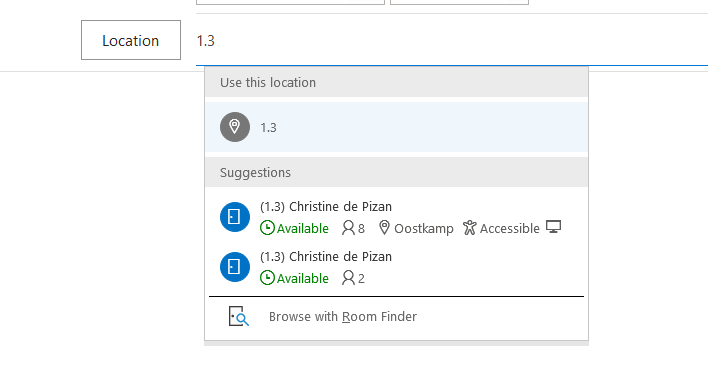This screenshot has height=376, width=708.
Task: Click the display monitor icon in the first suggestion
Action: pyautogui.click(x=554, y=227)
